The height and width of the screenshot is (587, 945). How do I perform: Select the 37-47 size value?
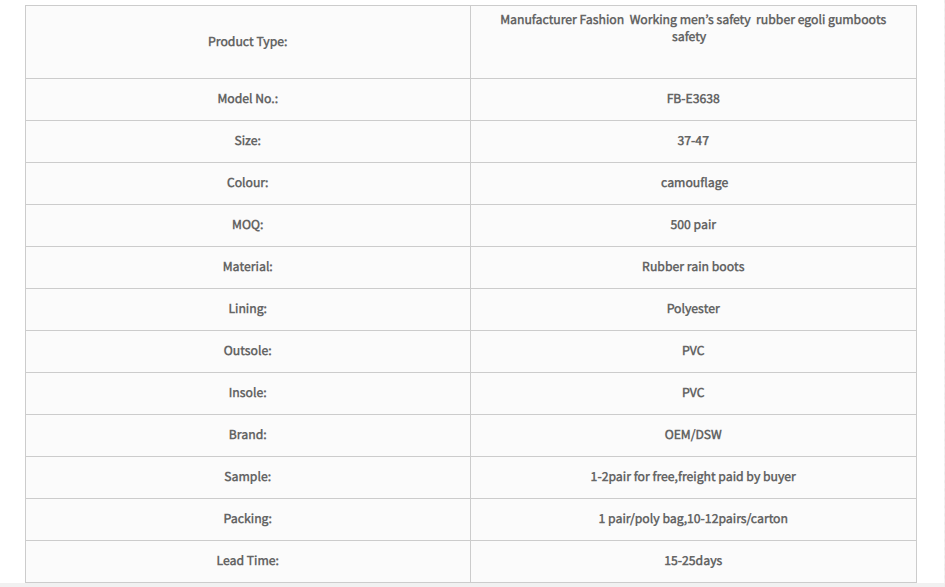point(693,141)
